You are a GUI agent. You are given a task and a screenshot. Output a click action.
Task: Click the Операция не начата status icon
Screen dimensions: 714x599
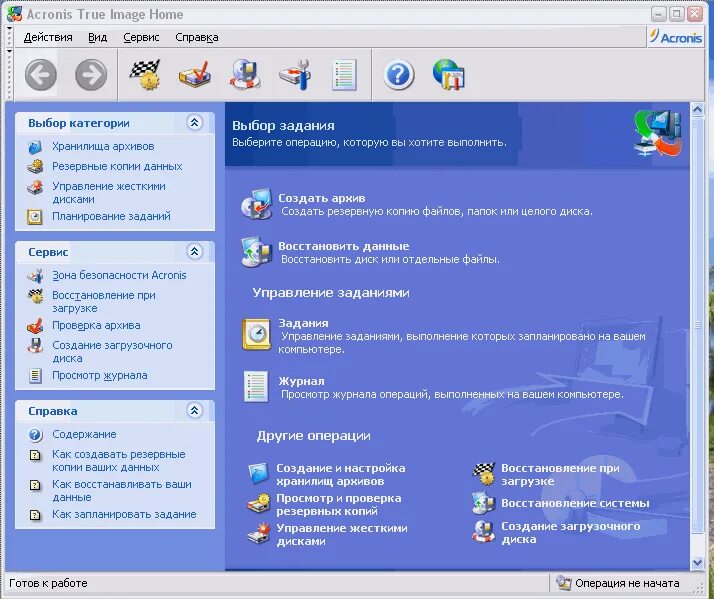pyautogui.click(x=564, y=583)
